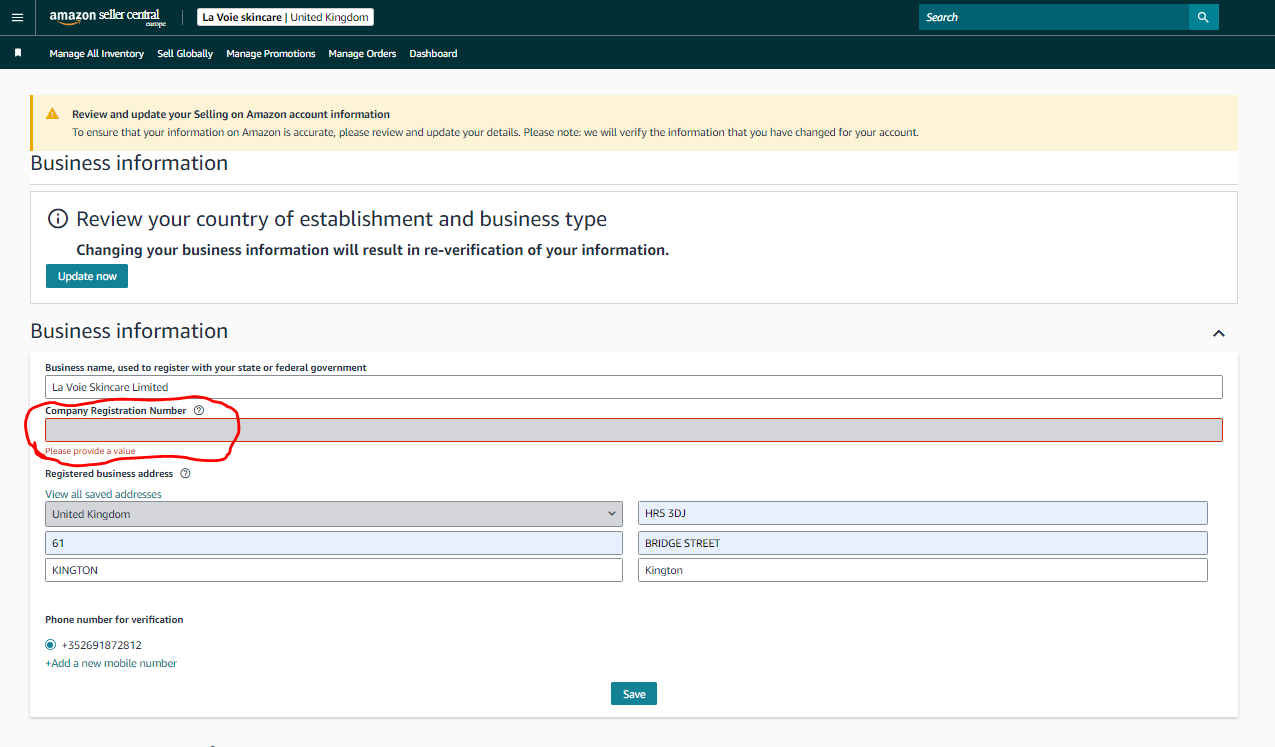This screenshot has height=747, width=1275.
Task: Open Manage All Inventory menu
Action: [97, 53]
